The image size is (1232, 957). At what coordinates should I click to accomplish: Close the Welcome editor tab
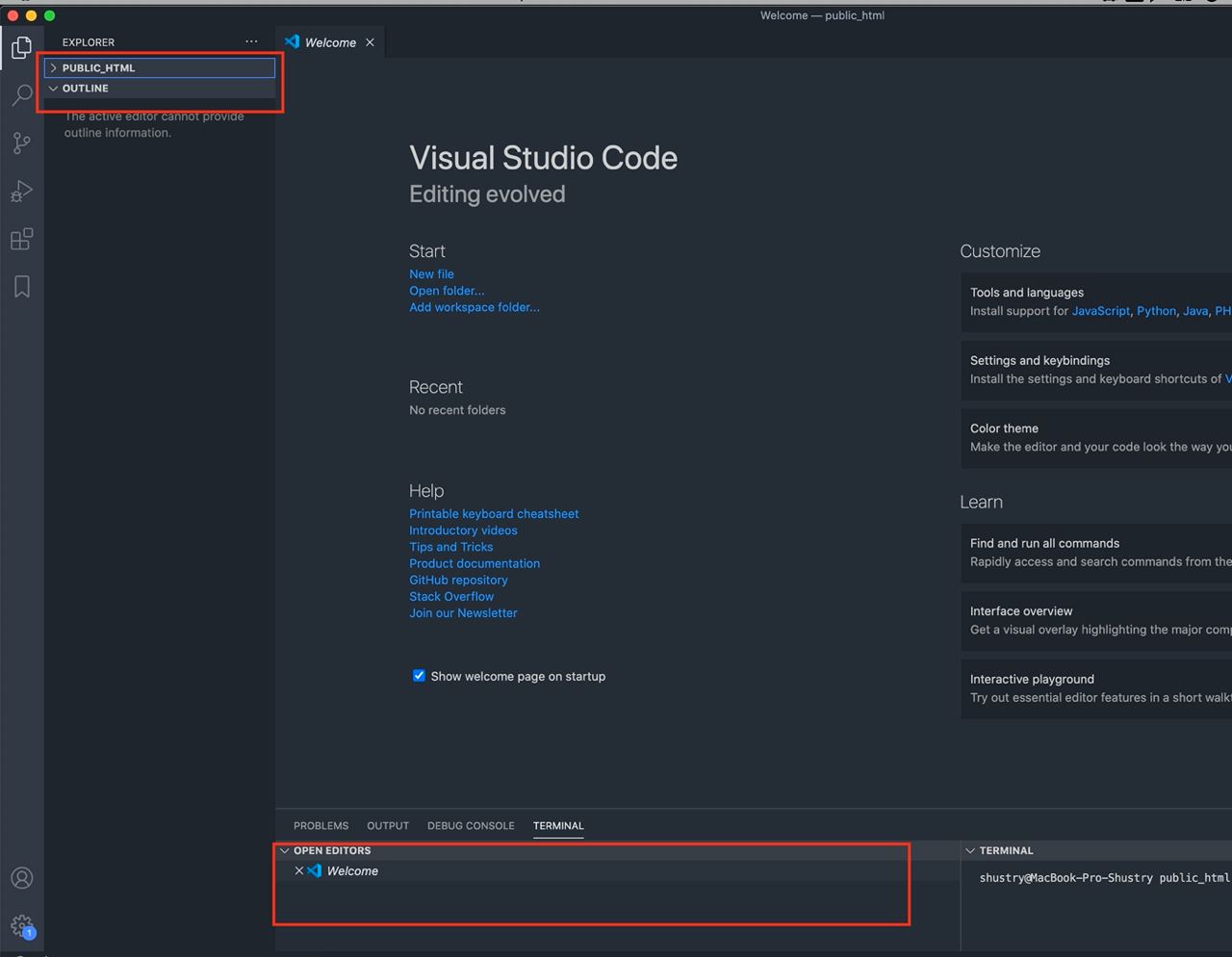tap(370, 42)
